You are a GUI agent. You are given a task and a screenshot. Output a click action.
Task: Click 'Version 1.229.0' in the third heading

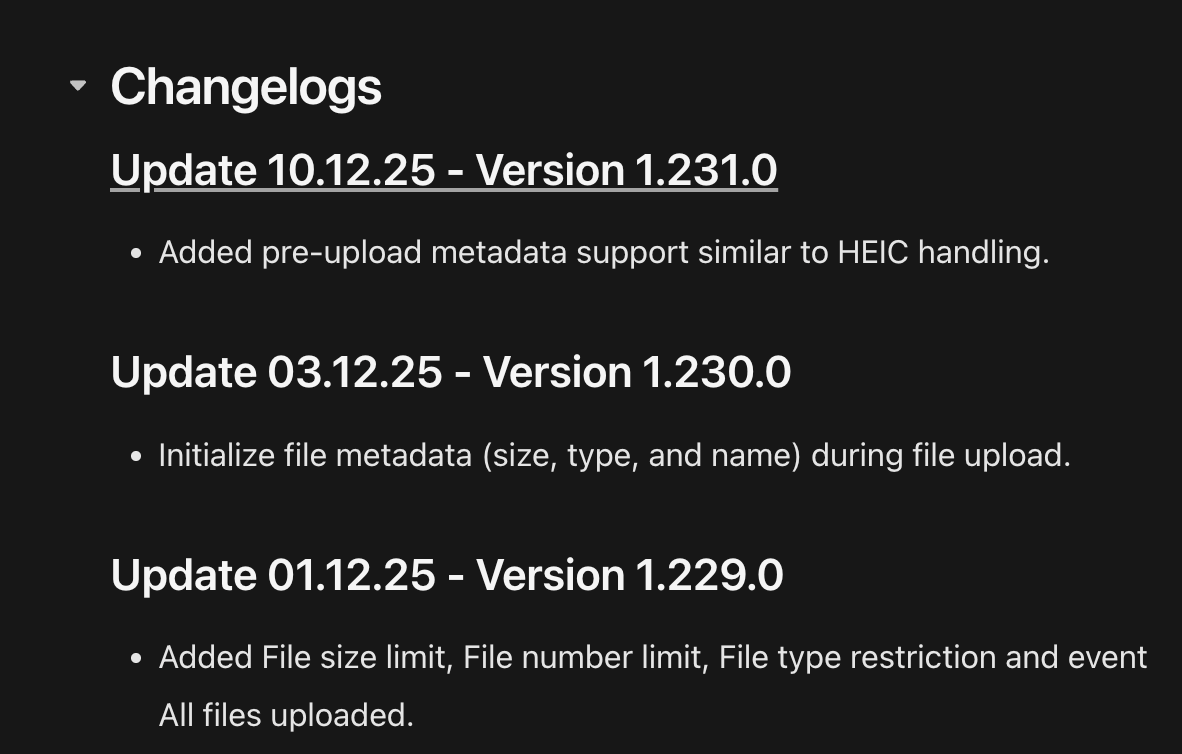point(629,576)
